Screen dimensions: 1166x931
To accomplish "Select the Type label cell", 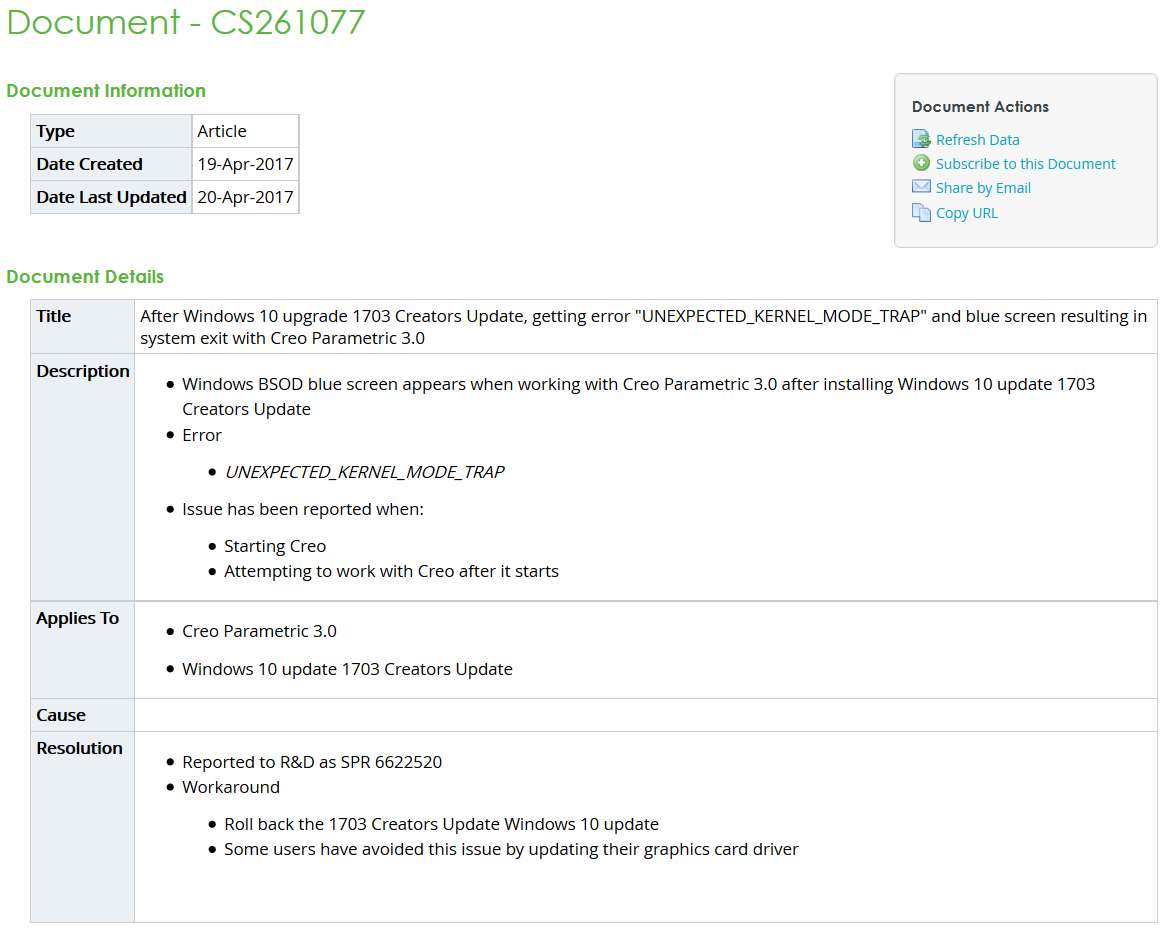I will (111, 131).
